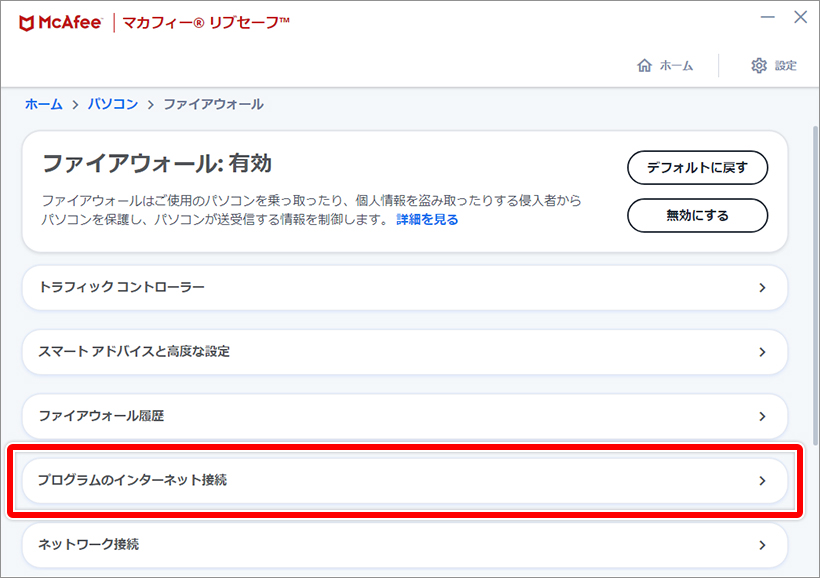Click the ホーム label in top bar
The image size is (820, 578).
click(x=676, y=65)
